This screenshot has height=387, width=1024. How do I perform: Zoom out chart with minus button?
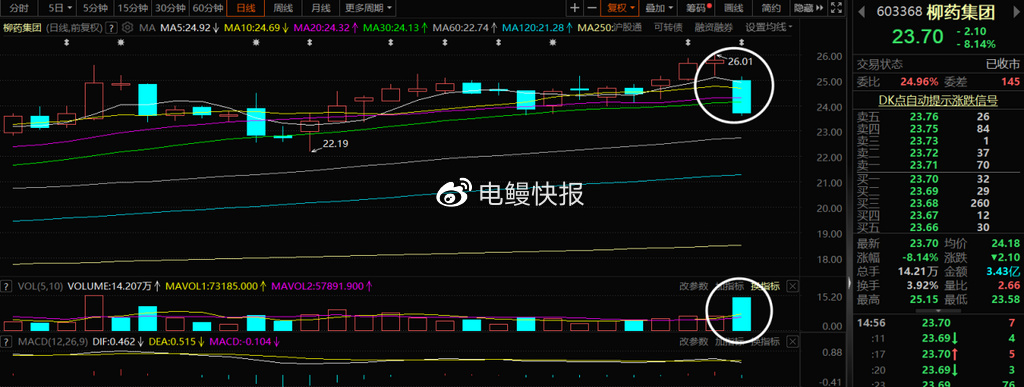(x=592, y=8)
